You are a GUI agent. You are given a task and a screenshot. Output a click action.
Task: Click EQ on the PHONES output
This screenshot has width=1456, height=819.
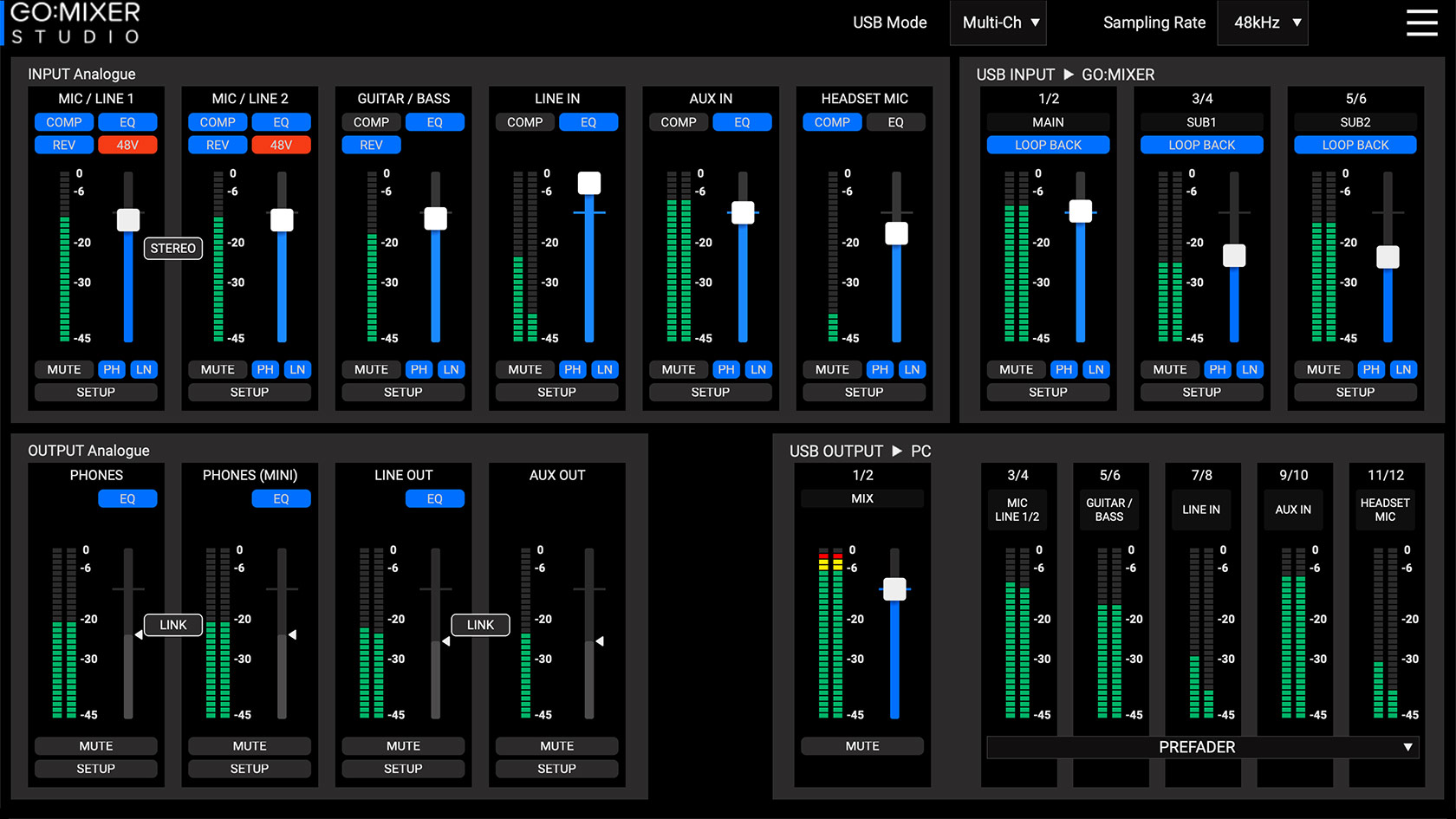(127, 498)
